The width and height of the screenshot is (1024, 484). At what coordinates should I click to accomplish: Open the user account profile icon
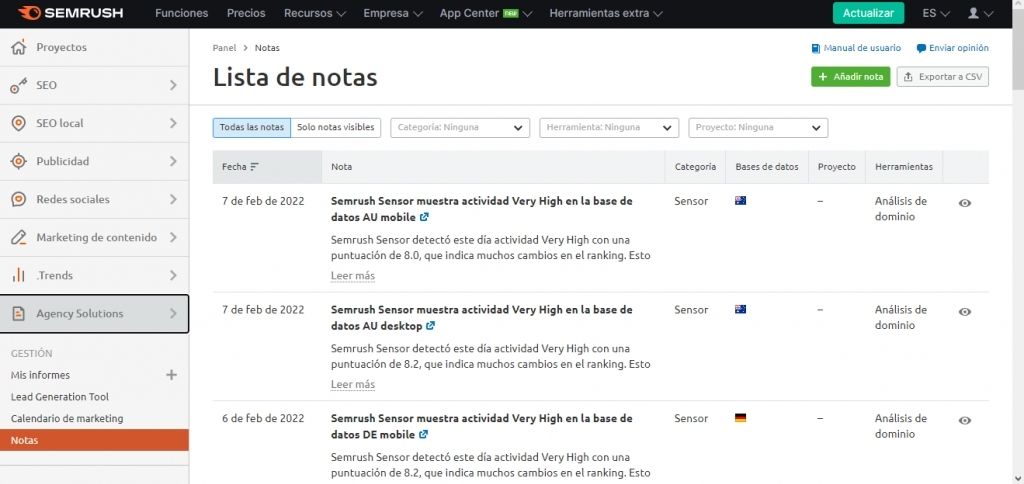coord(974,13)
